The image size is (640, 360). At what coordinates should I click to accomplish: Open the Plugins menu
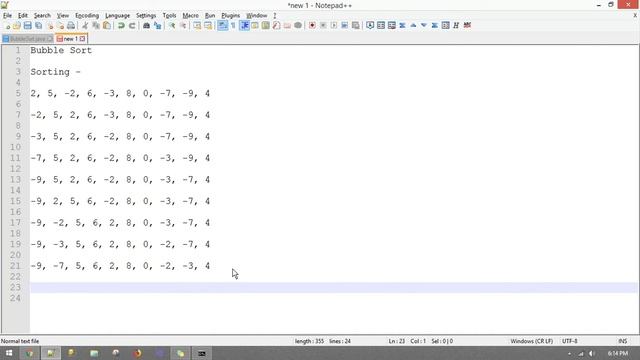(231, 16)
